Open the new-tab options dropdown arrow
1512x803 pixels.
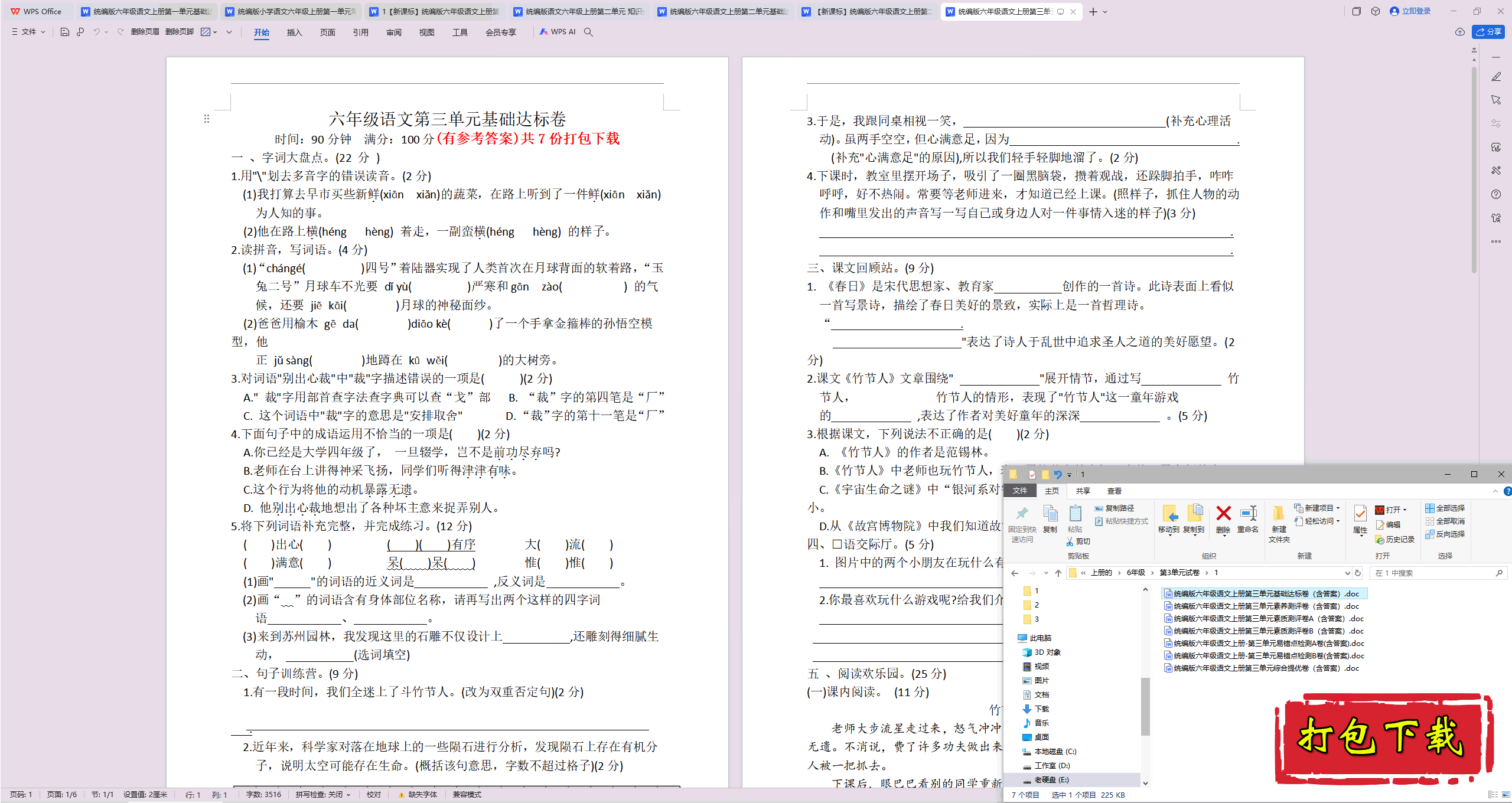pyautogui.click(x=1105, y=11)
